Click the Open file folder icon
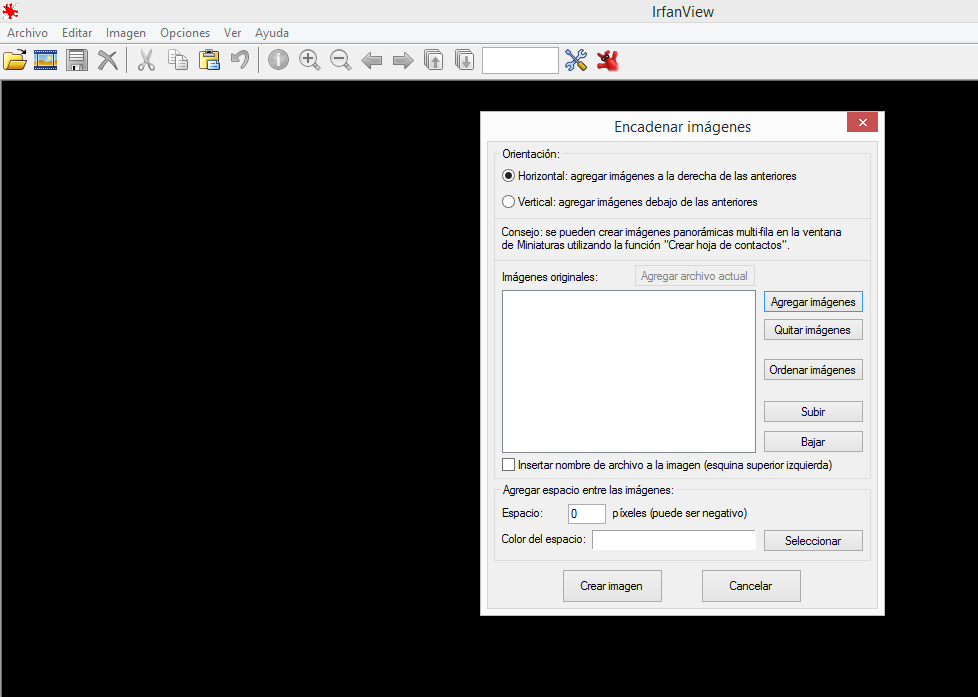The width and height of the screenshot is (978, 697). (15, 61)
